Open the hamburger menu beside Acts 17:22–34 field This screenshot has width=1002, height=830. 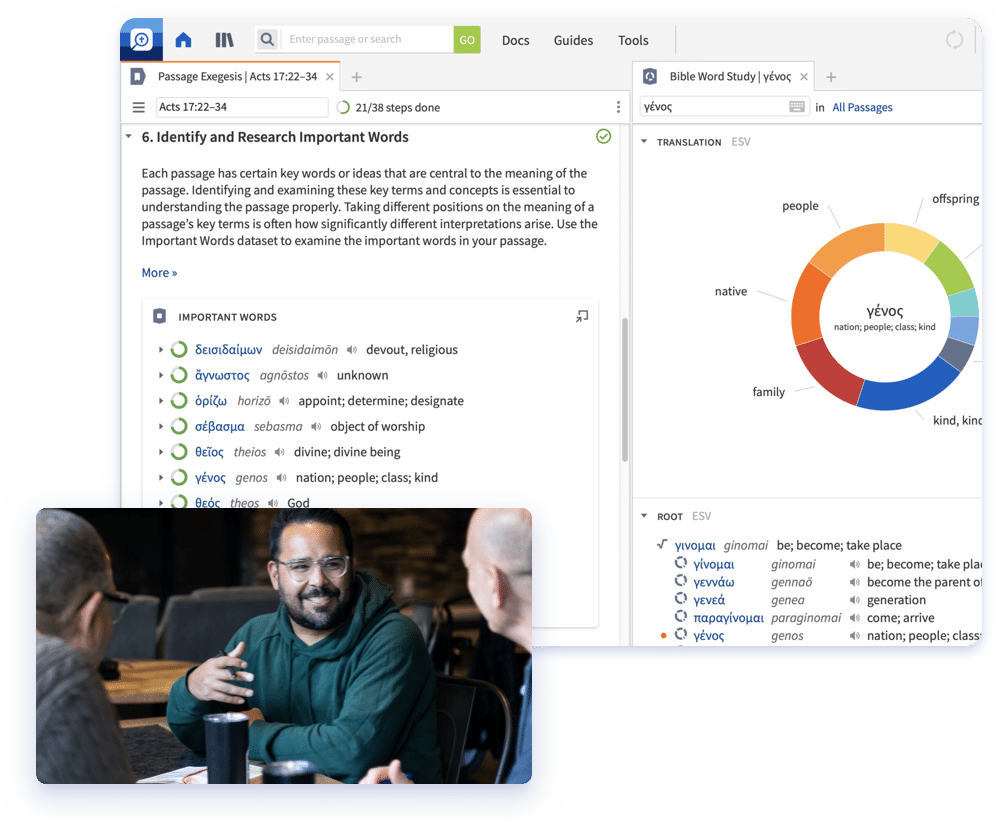pyautogui.click(x=139, y=107)
